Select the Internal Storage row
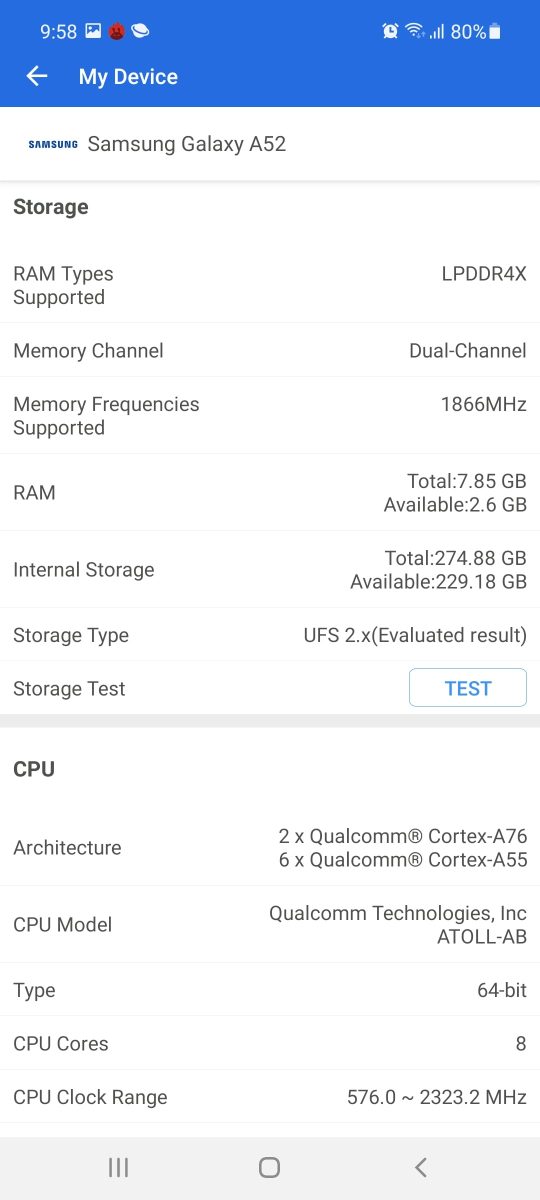540x1200 pixels. (x=270, y=569)
